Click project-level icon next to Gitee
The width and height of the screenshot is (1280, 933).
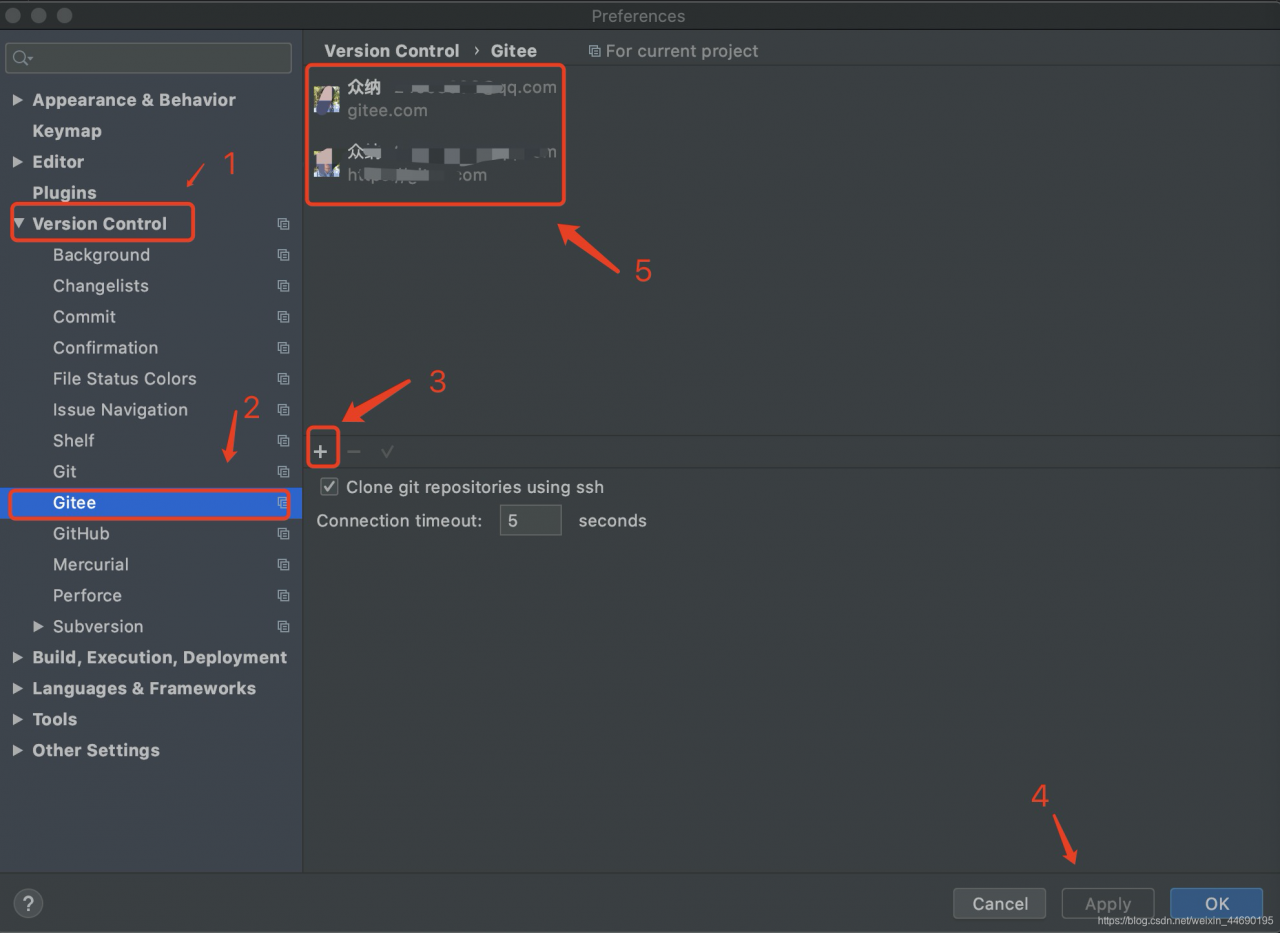pyautogui.click(x=283, y=503)
